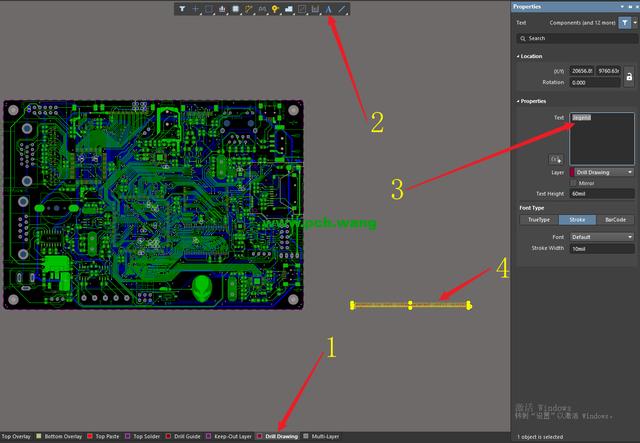Select the snap crosshair (plus) tool
Image resolution: width=640 pixels, height=443 pixels.
[x=196, y=9]
